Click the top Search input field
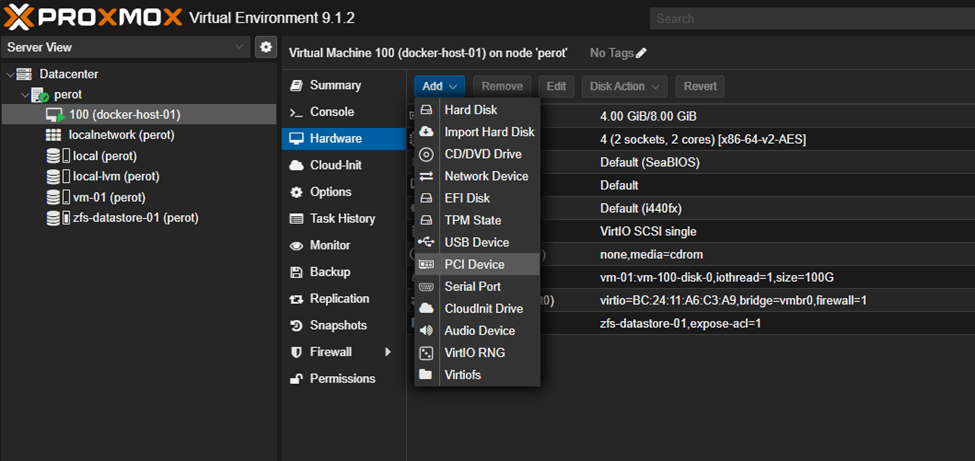The image size is (975, 461). pyautogui.click(x=810, y=18)
